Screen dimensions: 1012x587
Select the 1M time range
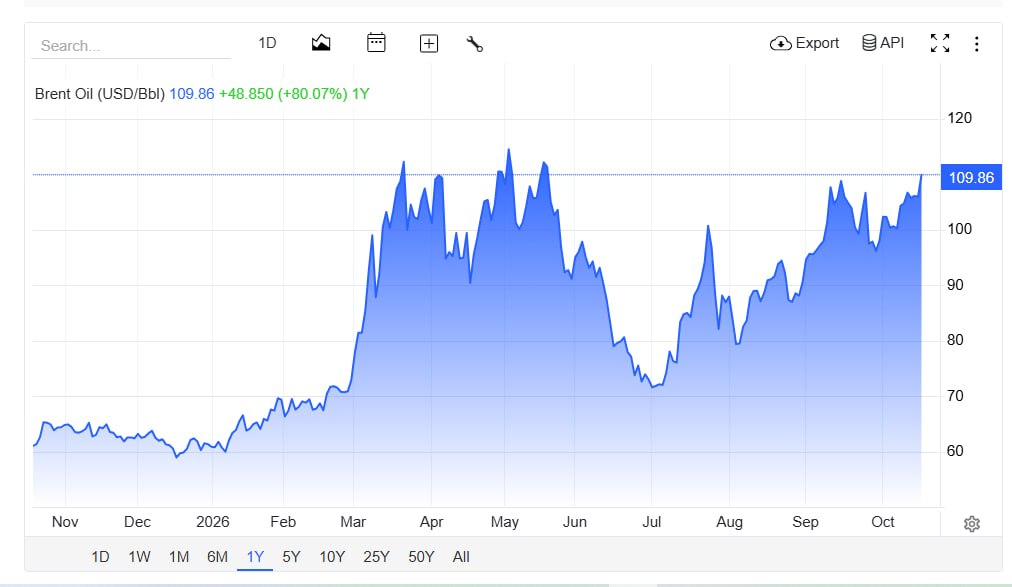pos(179,557)
